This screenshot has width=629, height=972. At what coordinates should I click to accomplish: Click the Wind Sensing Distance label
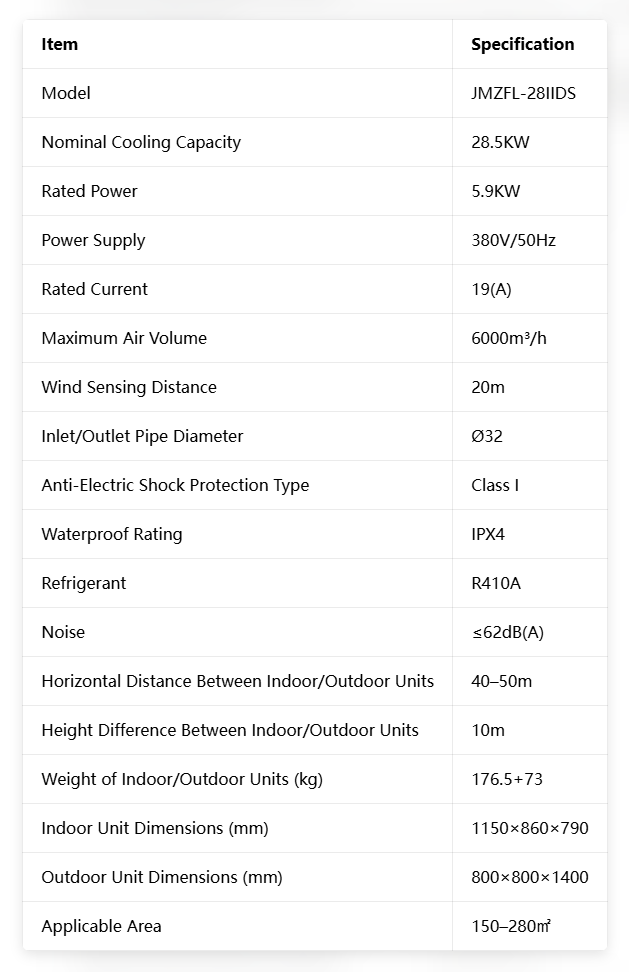click(x=129, y=387)
